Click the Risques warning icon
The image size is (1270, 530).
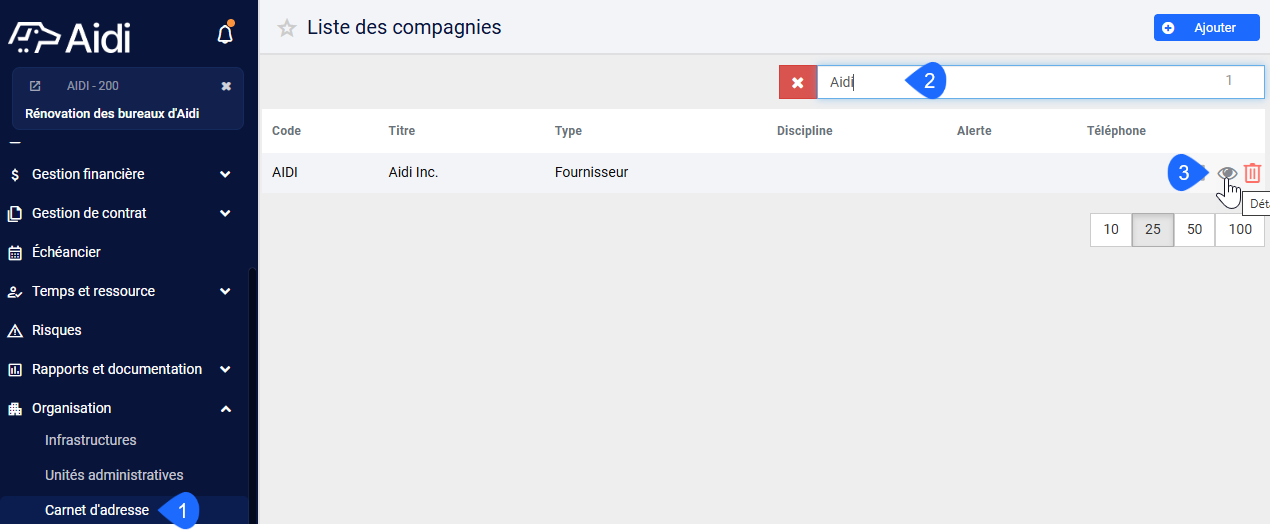[15, 330]
